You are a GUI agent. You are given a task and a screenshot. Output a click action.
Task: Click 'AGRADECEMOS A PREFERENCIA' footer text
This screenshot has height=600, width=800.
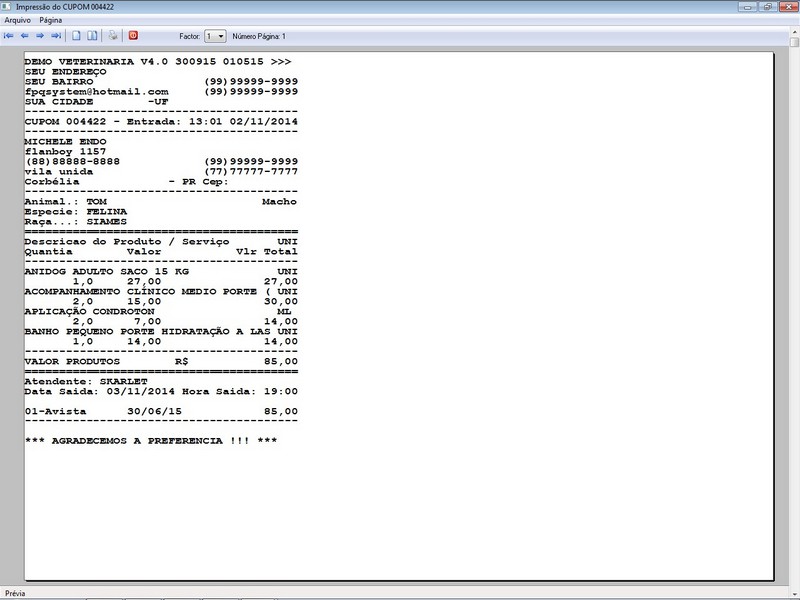(151, 441)
